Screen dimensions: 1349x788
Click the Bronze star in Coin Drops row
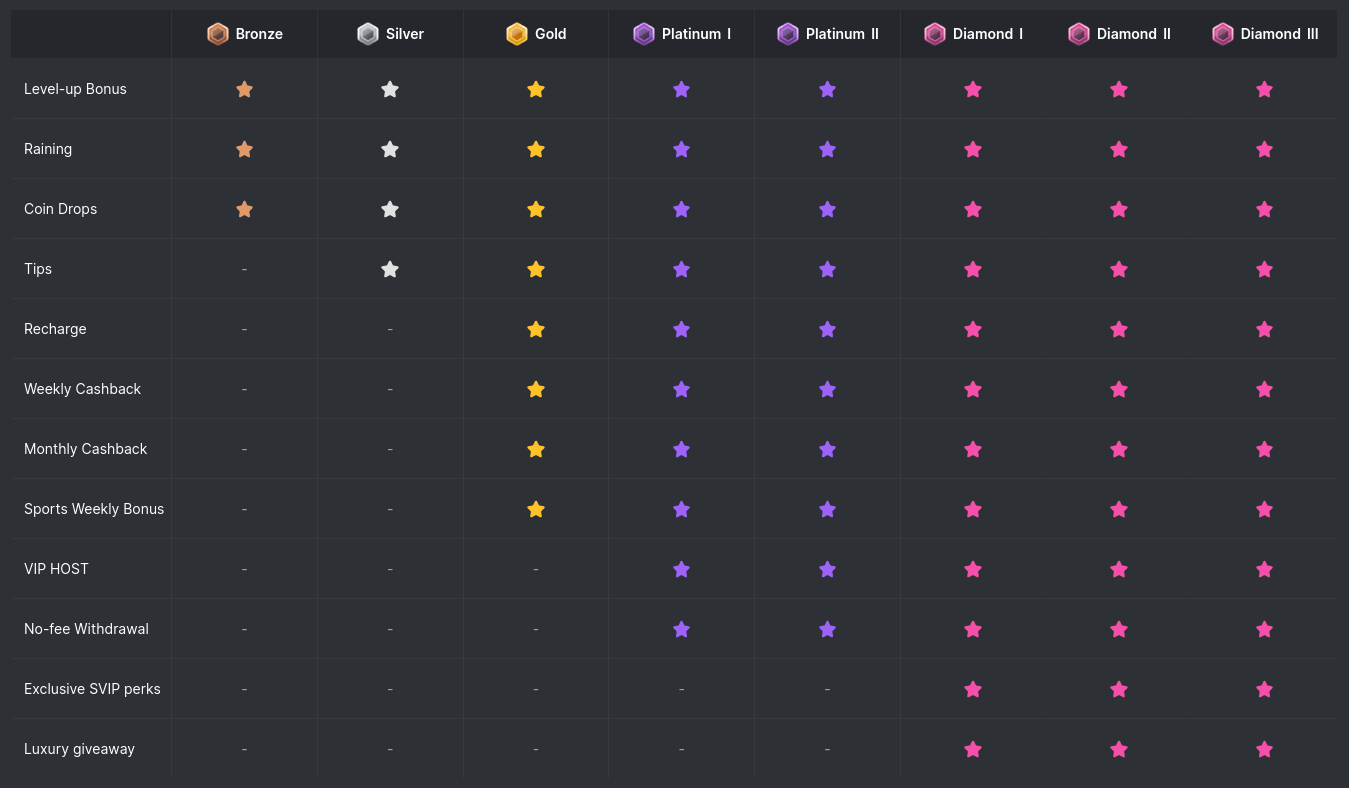[244, 209]
